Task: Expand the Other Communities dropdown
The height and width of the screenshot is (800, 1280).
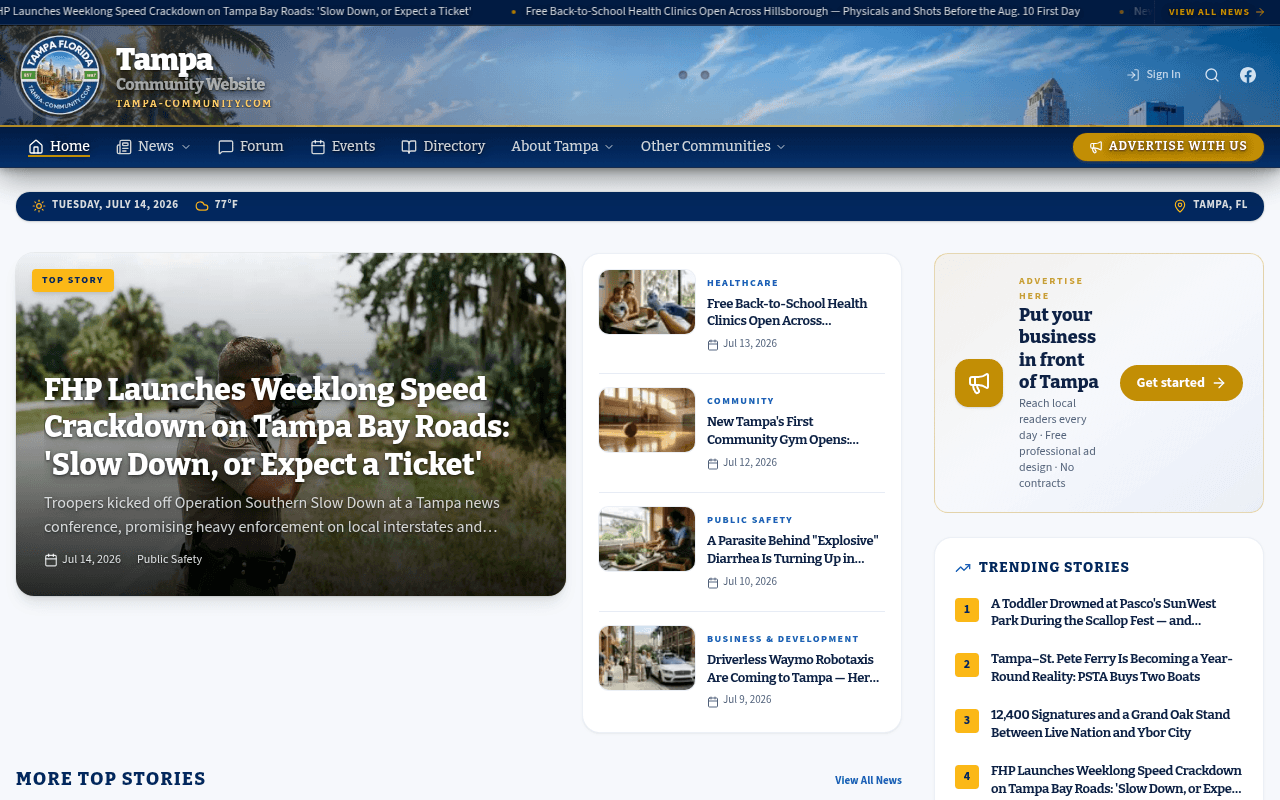Action: pyautogui.click(x=713, y=147)
